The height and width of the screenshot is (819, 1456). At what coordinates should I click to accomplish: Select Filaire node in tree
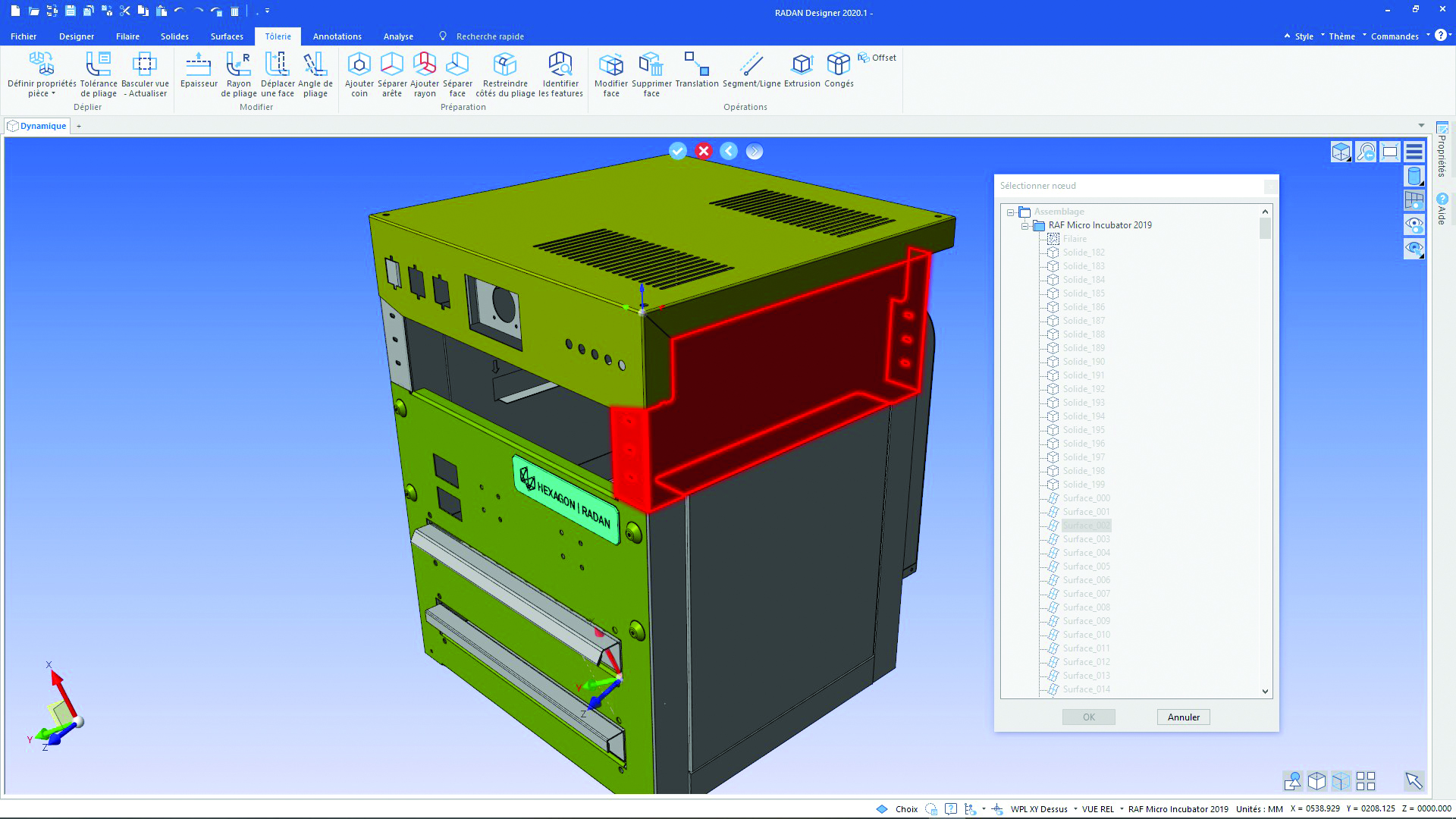1075,239
